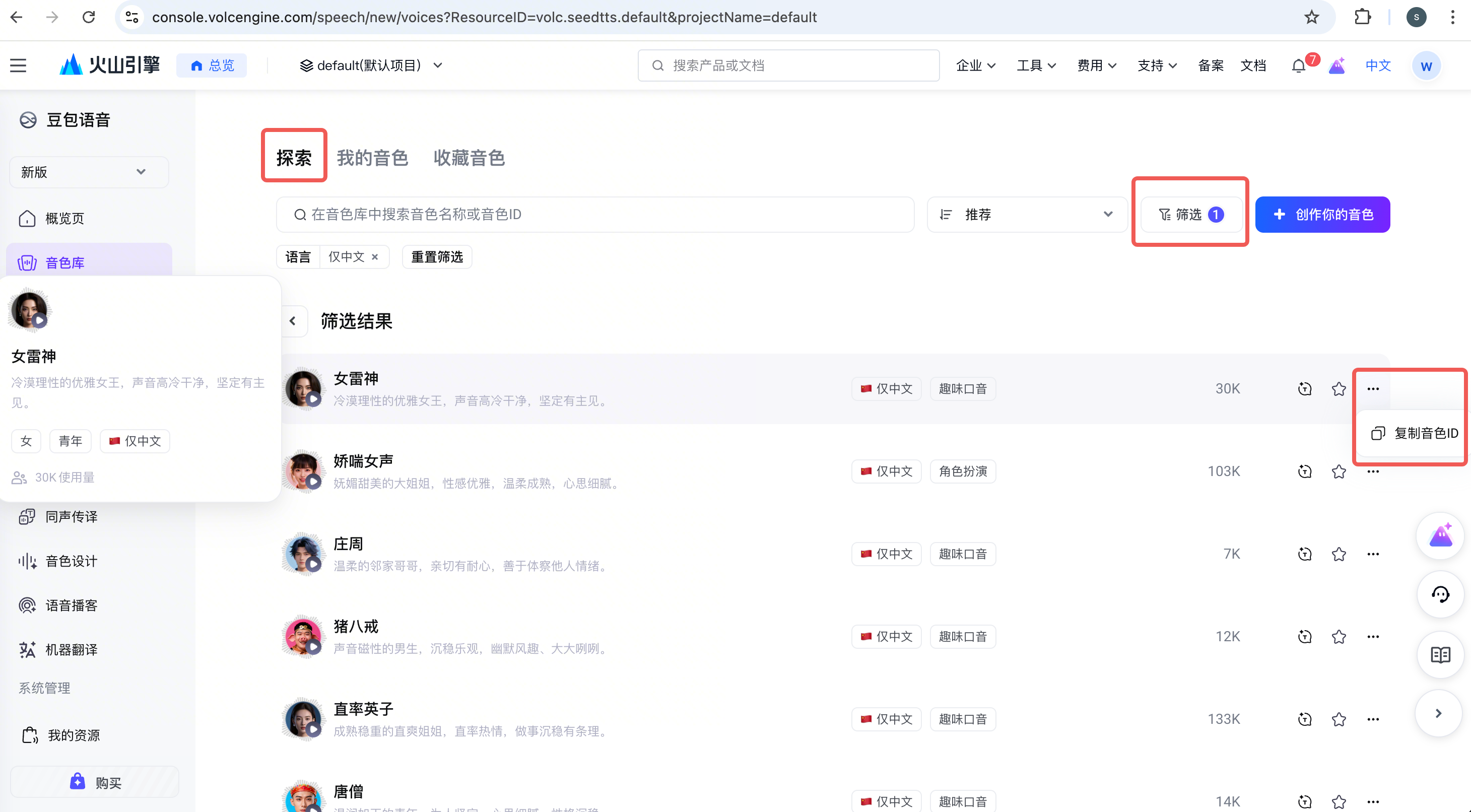
Task: Favorite the 猪八戒 voice
Action: pyautogui.click(x=1339, y=637)
